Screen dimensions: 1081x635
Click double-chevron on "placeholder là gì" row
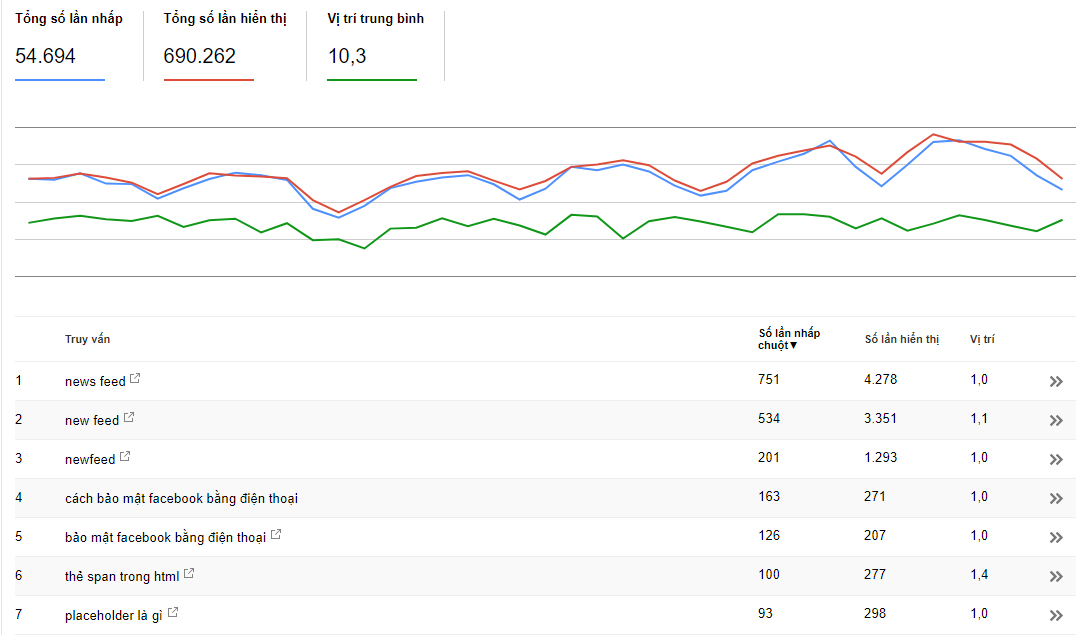1056,615
